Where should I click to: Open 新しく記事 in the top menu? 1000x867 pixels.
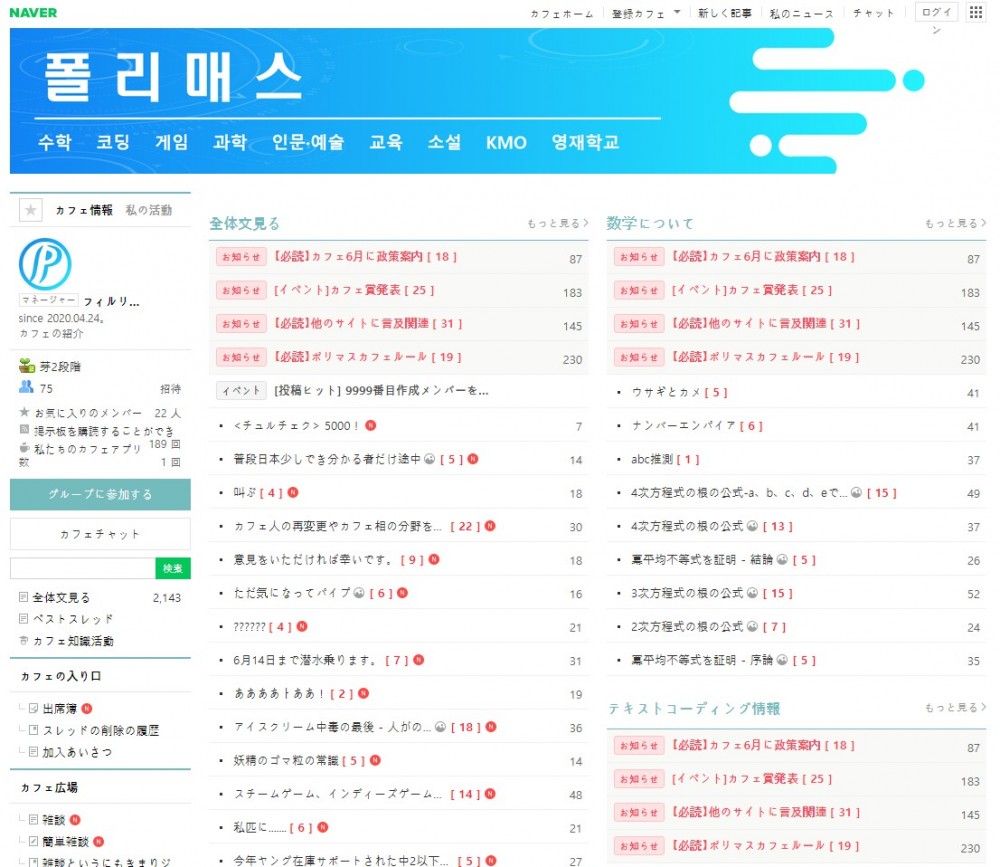[724, 13]
